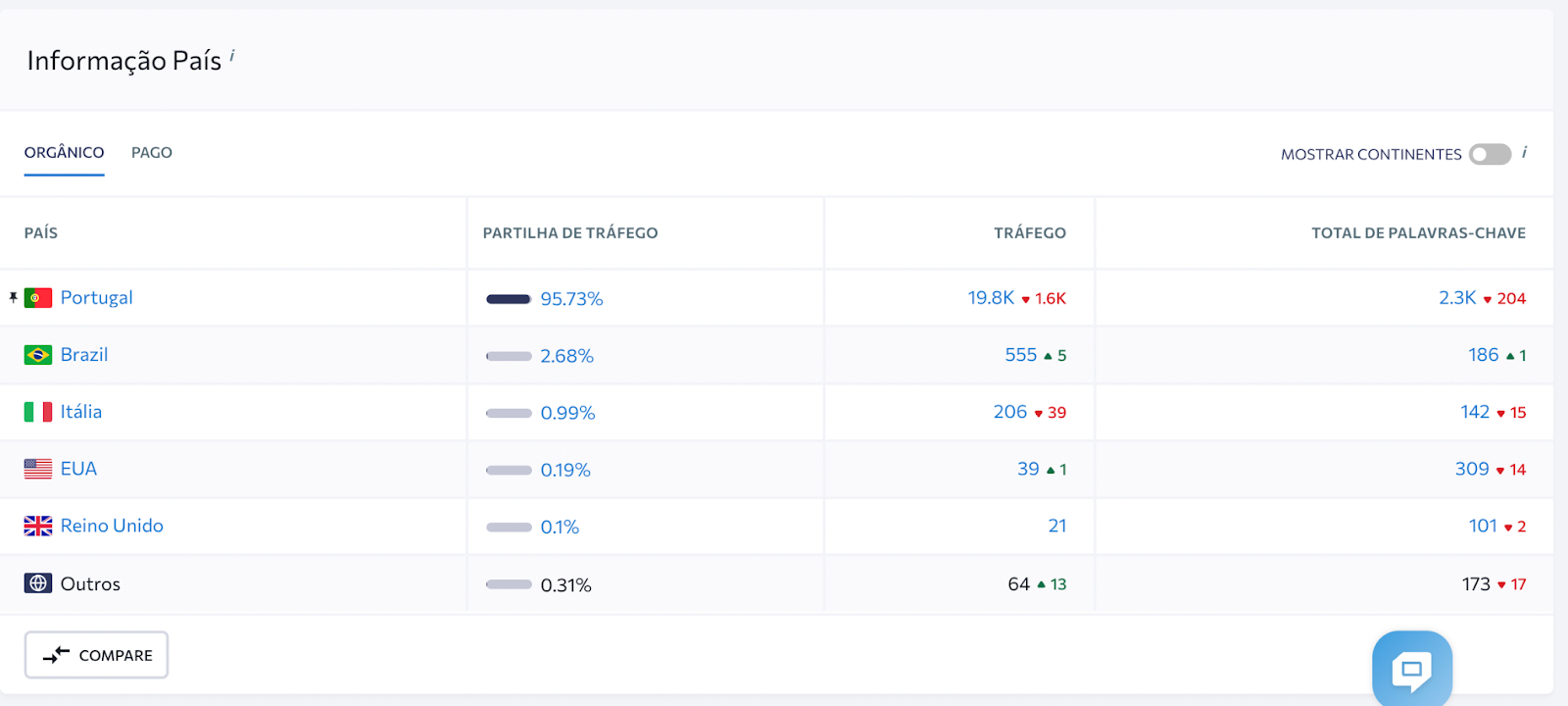Open the chat support bubble
The image size is (1568, 706).
tap(1412, 669)
